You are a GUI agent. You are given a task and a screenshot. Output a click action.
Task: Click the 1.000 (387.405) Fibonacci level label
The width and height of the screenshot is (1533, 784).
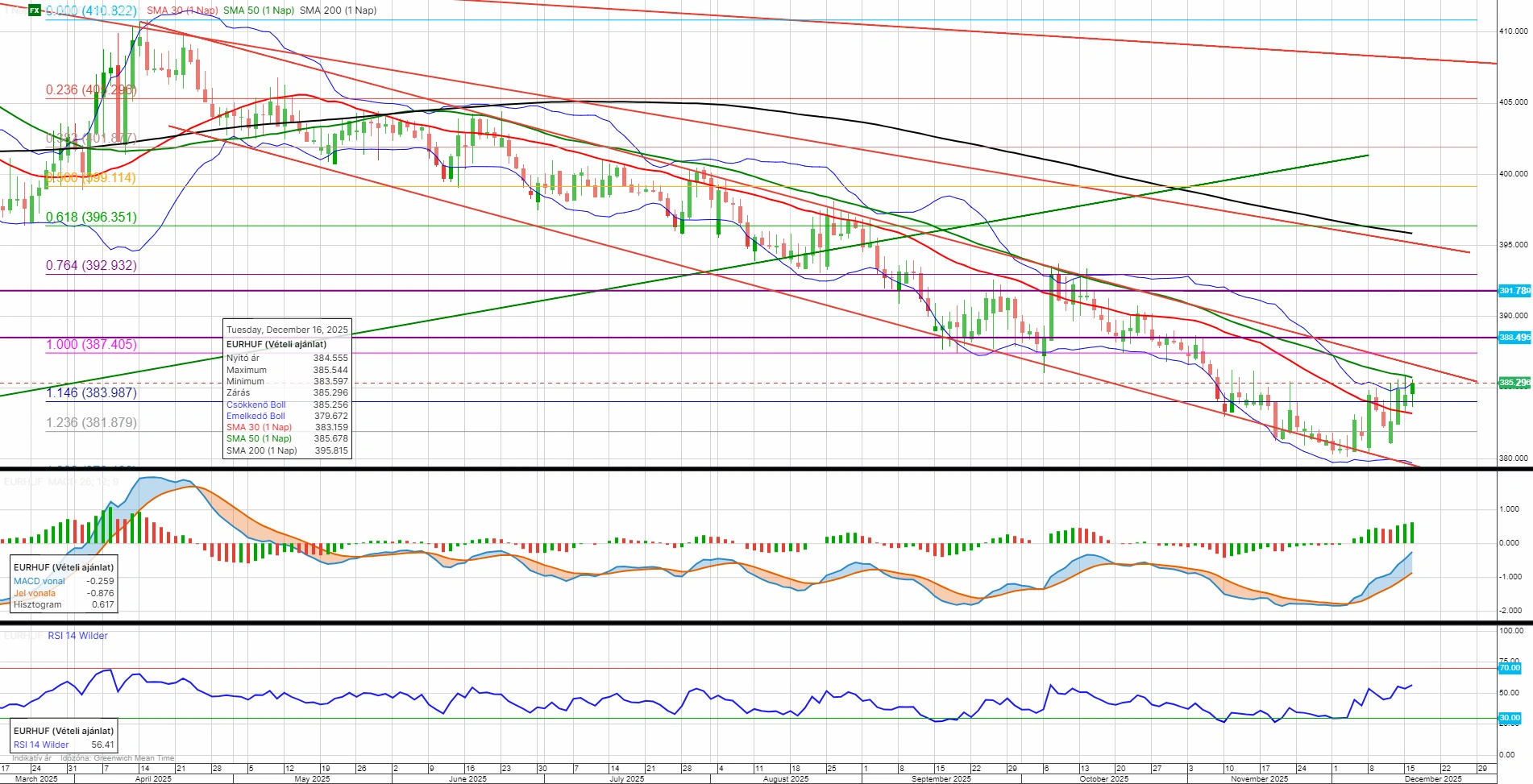pos(91,345)
